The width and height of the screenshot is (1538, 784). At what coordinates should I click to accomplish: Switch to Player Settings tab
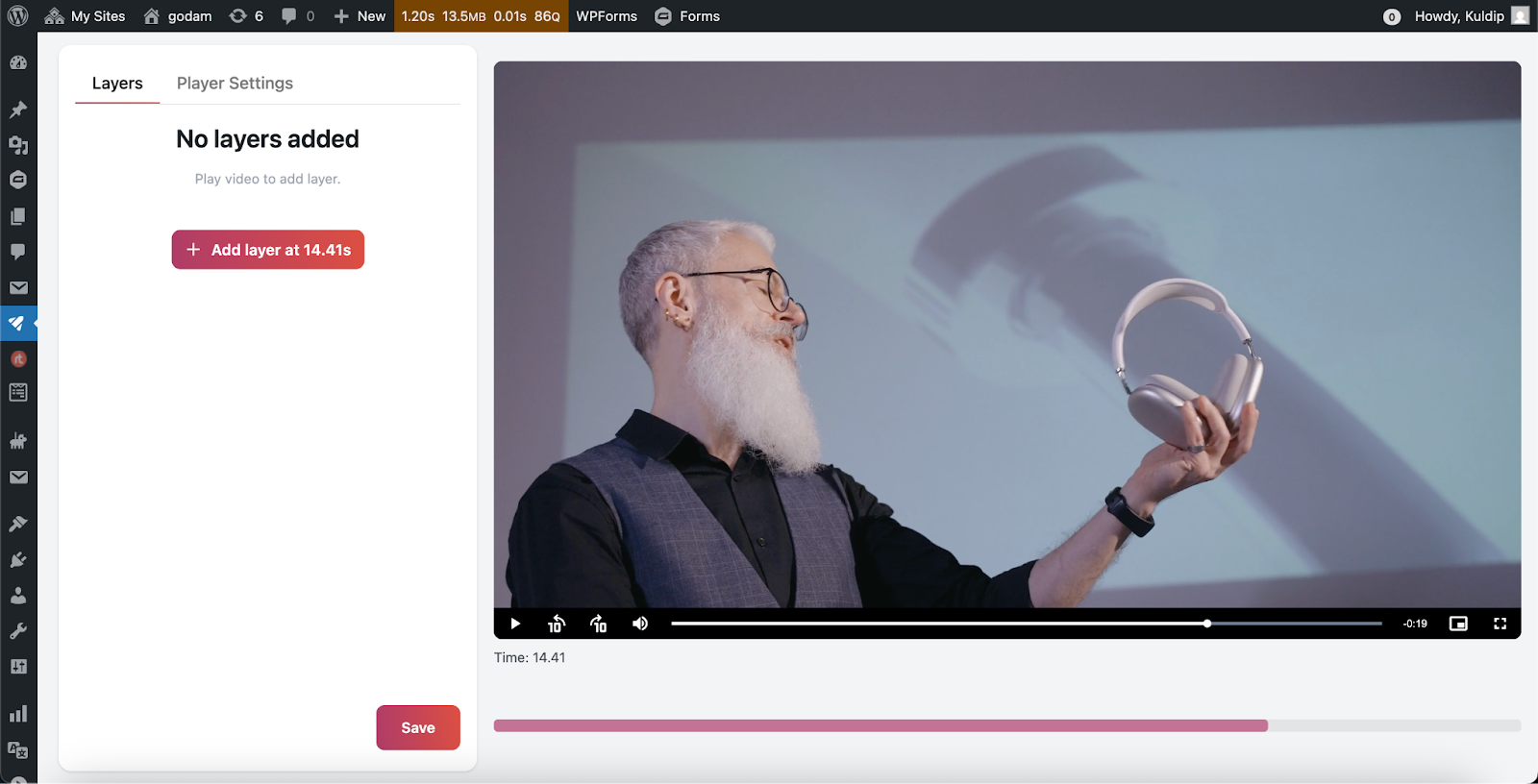(235, 84)
